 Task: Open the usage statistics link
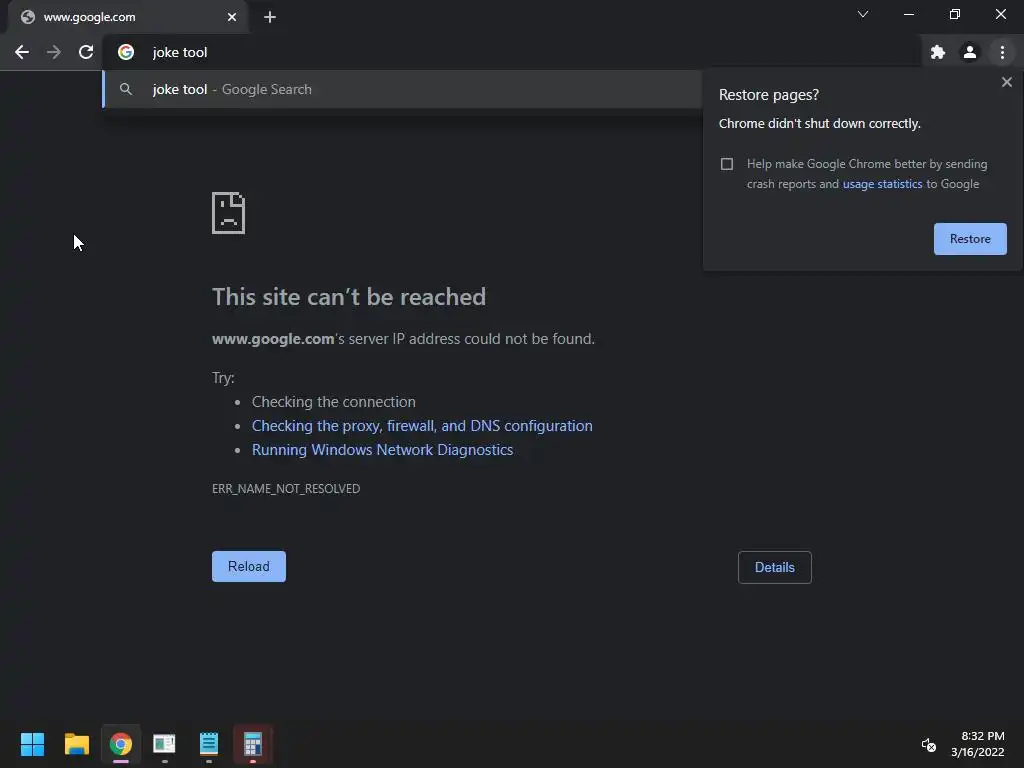pos(882,184)
